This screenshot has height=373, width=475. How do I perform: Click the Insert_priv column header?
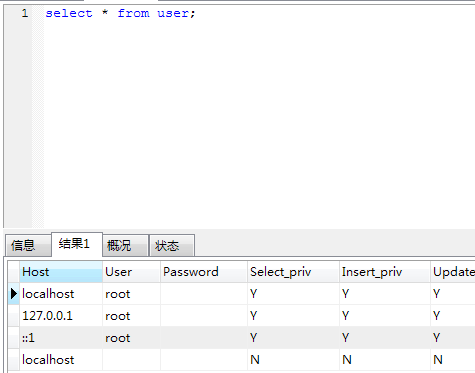[385, 272]
